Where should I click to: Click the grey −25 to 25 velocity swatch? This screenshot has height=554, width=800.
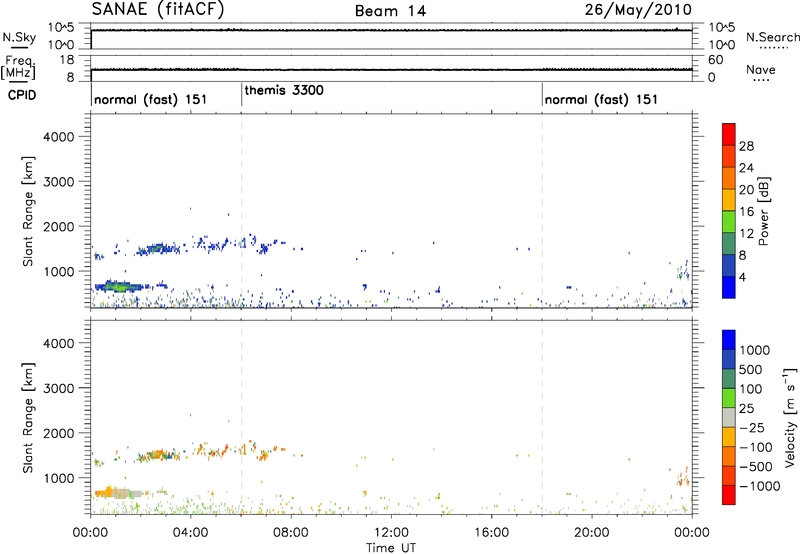click(729, 418)
